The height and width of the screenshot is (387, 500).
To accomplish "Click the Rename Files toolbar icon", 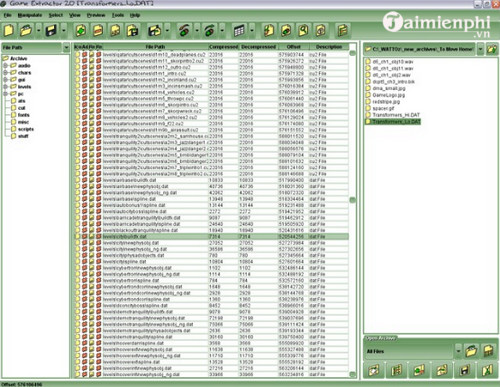I will (115, 30).
